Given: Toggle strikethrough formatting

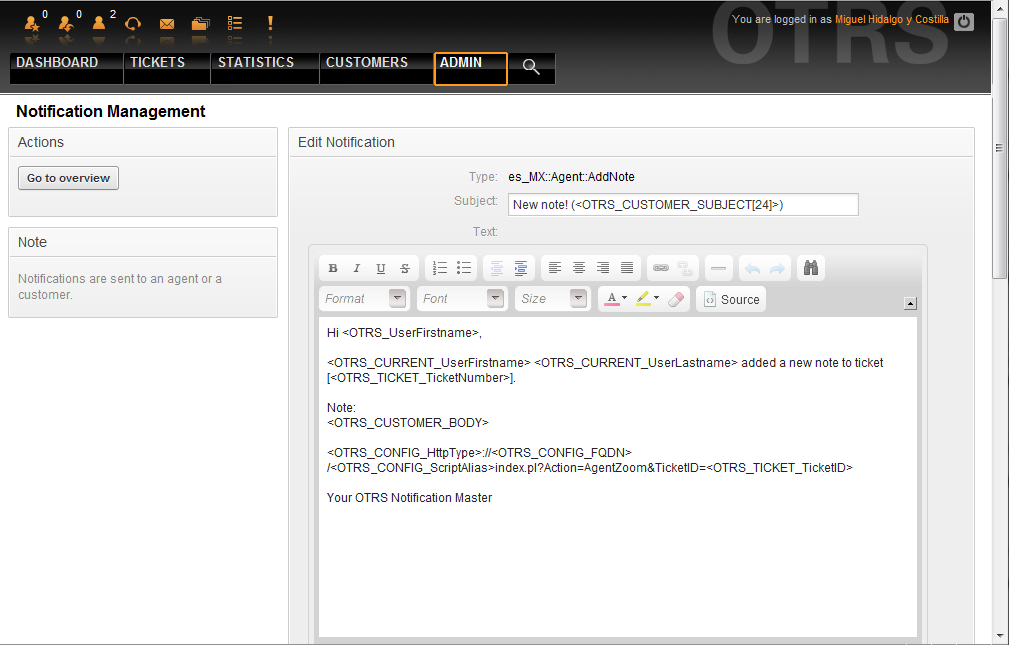Looking at the screenshot, I should [404, 268].
